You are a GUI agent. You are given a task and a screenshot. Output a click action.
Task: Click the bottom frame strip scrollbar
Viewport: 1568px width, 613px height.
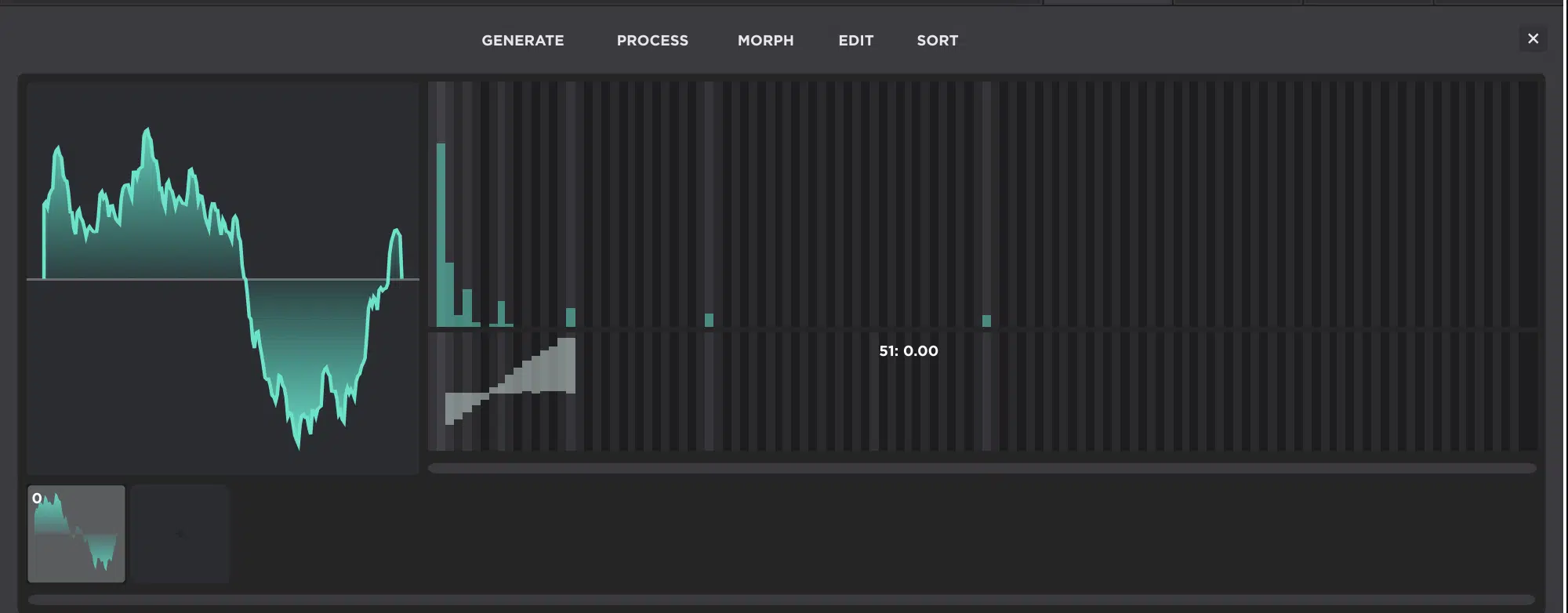781,600
